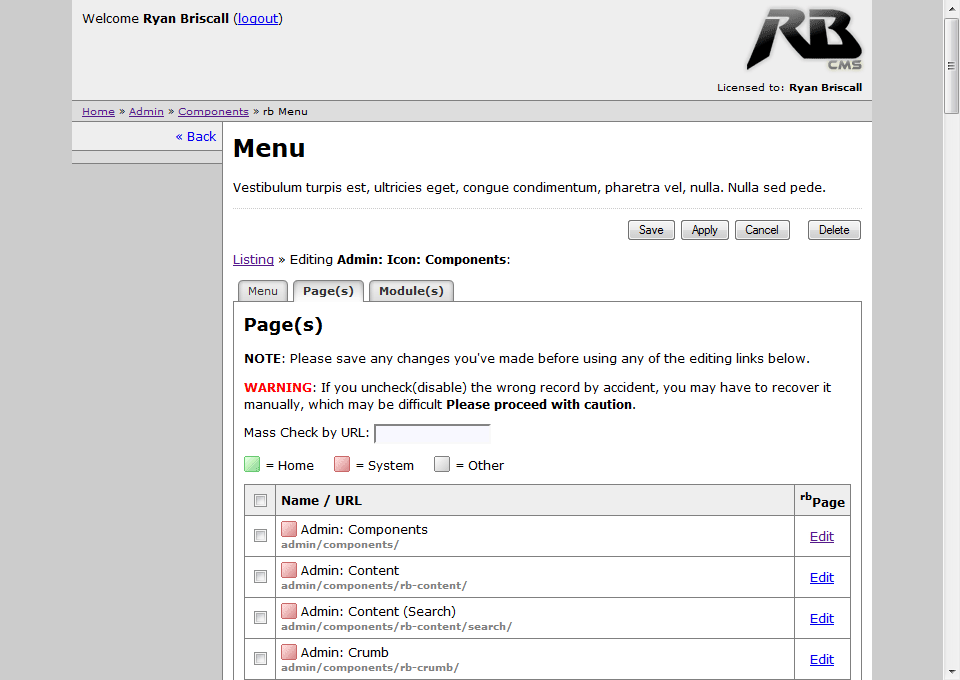Click the Apply button
Viewport: 960px width, 680px height.
point(705,230)
